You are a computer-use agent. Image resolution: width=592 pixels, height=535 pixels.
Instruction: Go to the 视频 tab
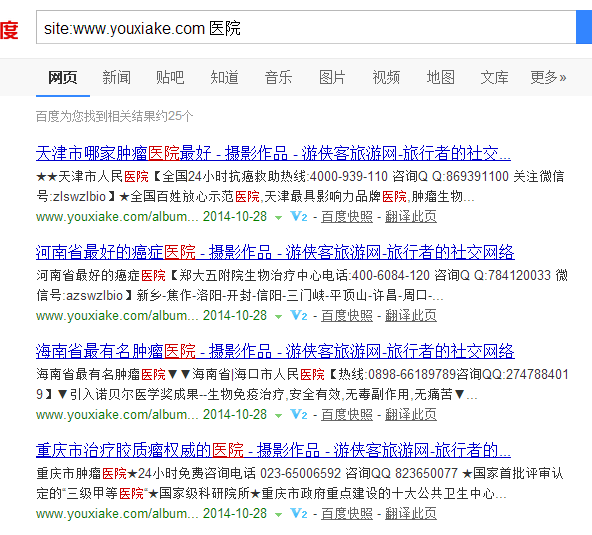point(386,78)
